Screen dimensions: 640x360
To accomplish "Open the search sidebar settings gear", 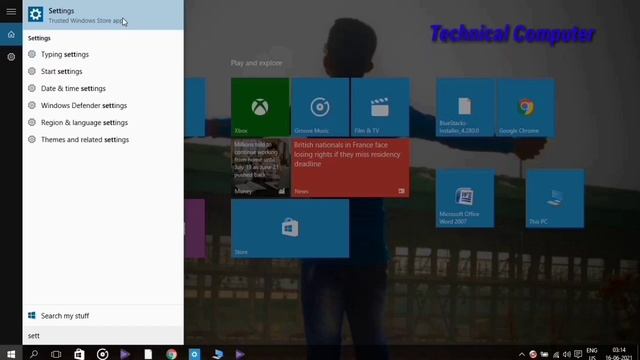I will (11, 57).
